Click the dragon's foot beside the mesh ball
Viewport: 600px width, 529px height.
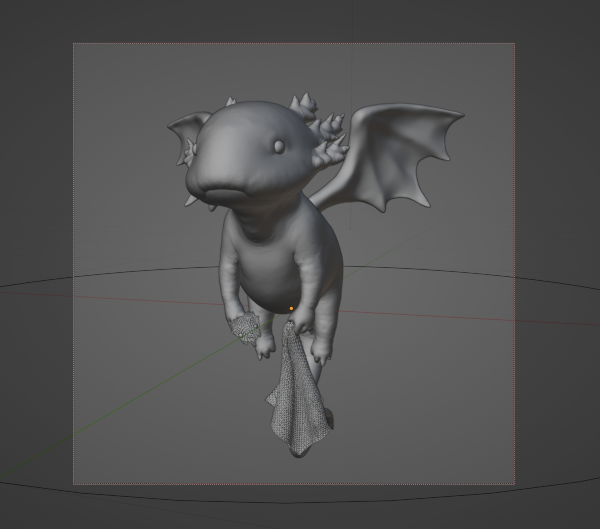265,346
